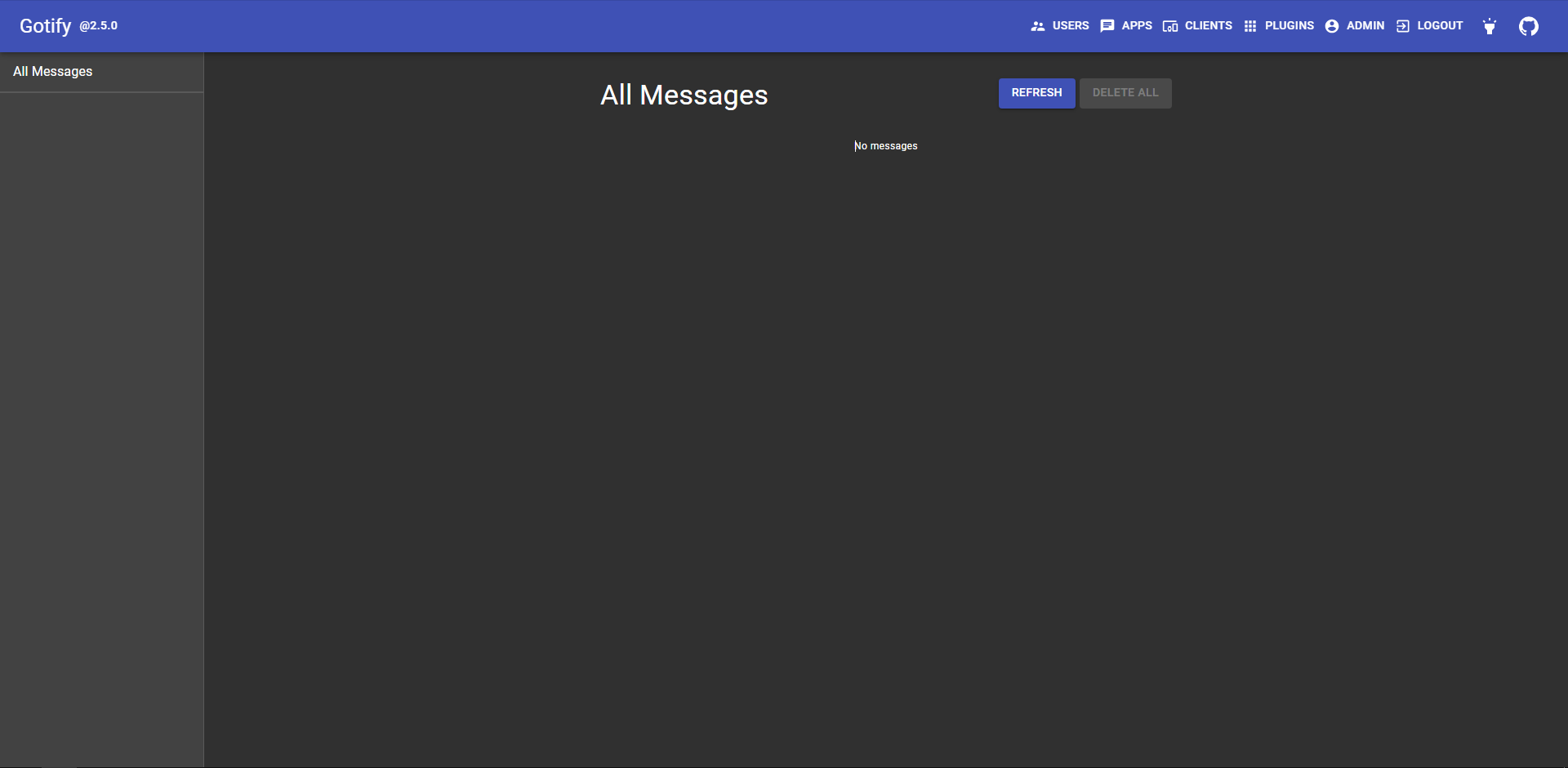Click the @2.5.0 version link

tap(99, 26)
